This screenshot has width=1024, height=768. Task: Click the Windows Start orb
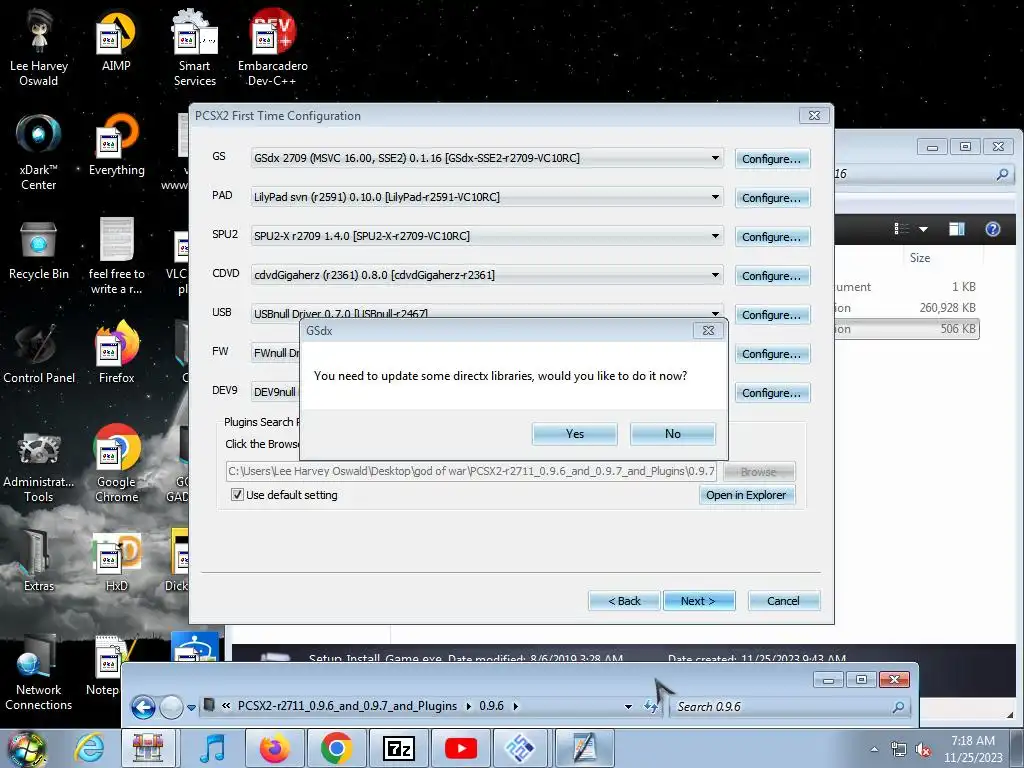[x=26, y=748]
